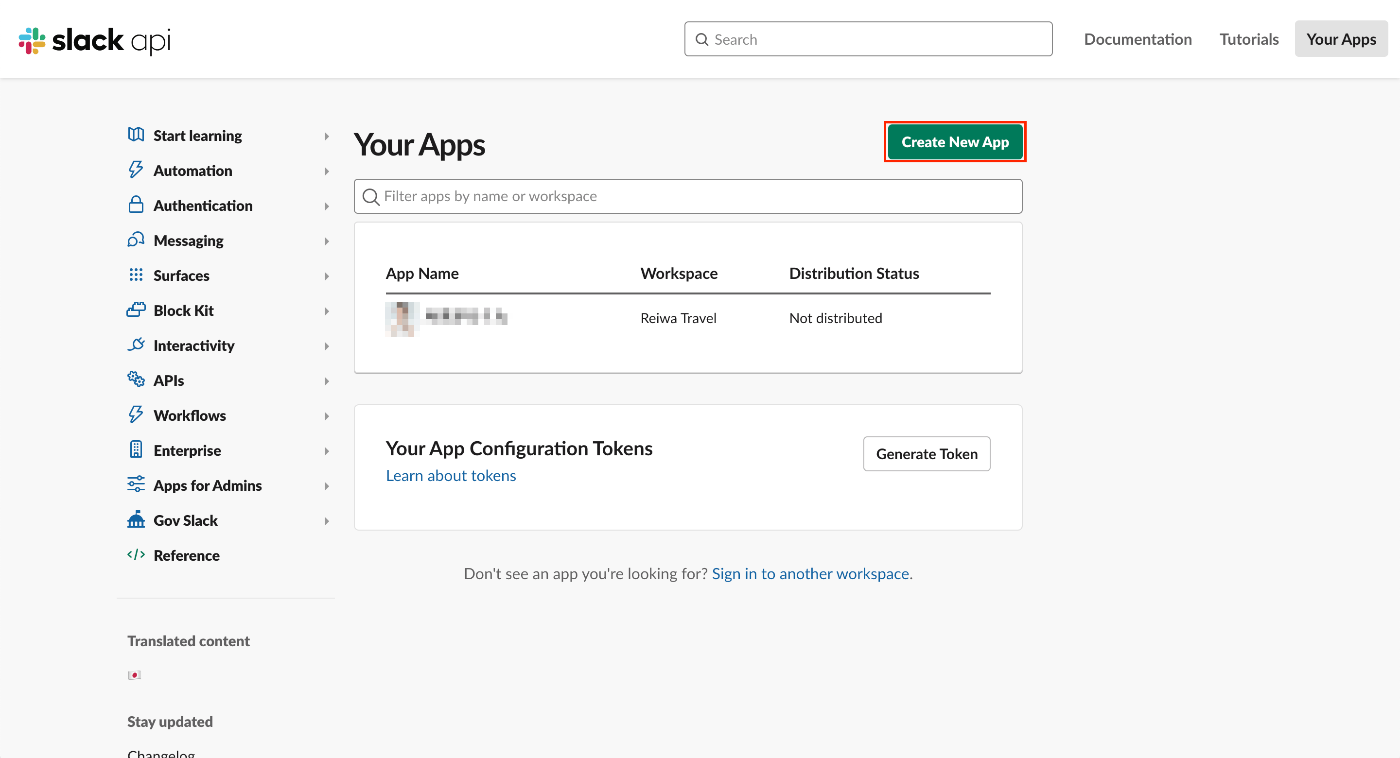Open Block Kit in the sidebar

[x=184, y=310]
